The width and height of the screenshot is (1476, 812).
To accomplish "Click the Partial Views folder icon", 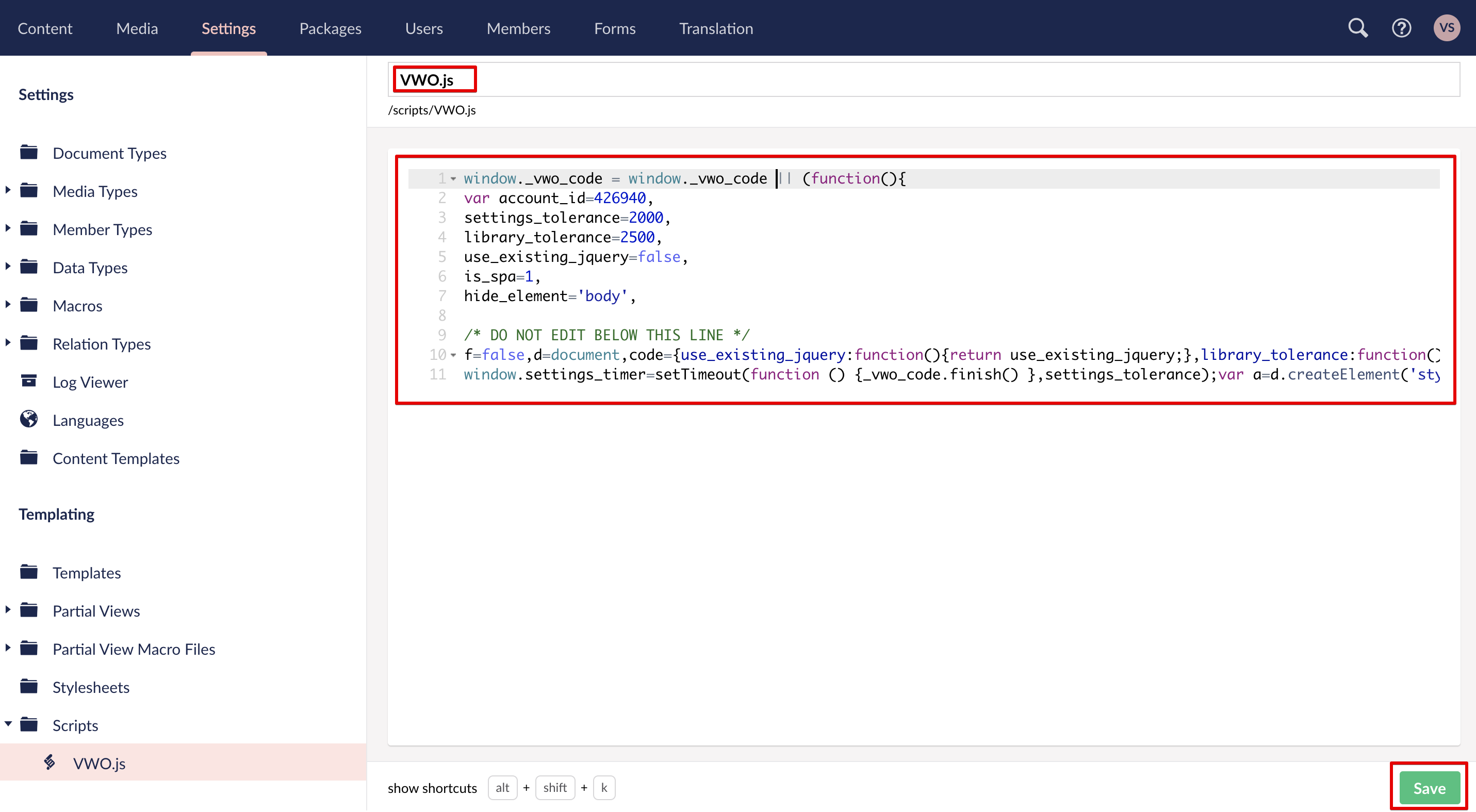I will coord(29,610).
